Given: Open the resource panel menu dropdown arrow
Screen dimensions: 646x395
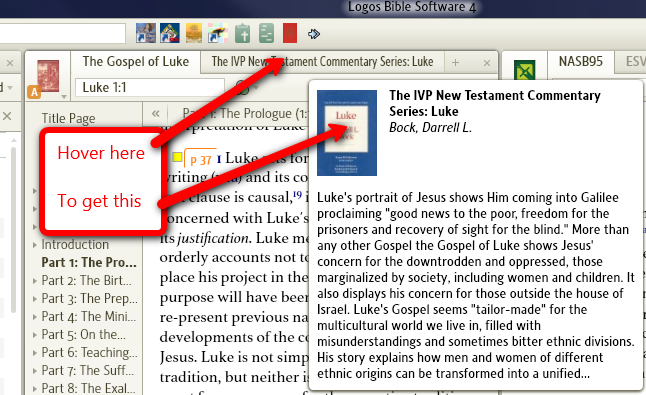Looking at the screenshot, I should pyautogui.click(x=64, y=97).
